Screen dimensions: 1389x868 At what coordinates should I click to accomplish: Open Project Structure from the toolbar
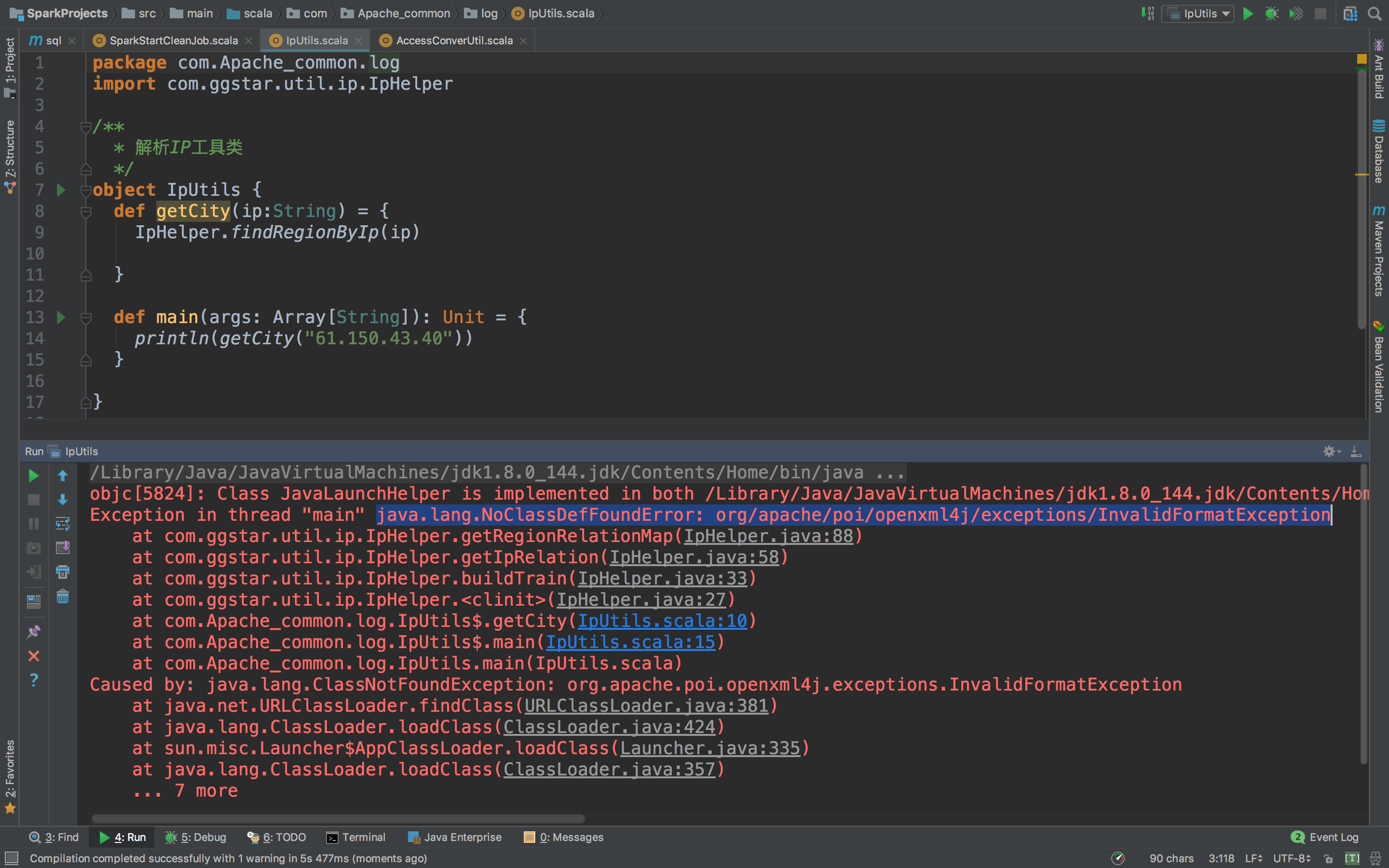pos(1350,14)
